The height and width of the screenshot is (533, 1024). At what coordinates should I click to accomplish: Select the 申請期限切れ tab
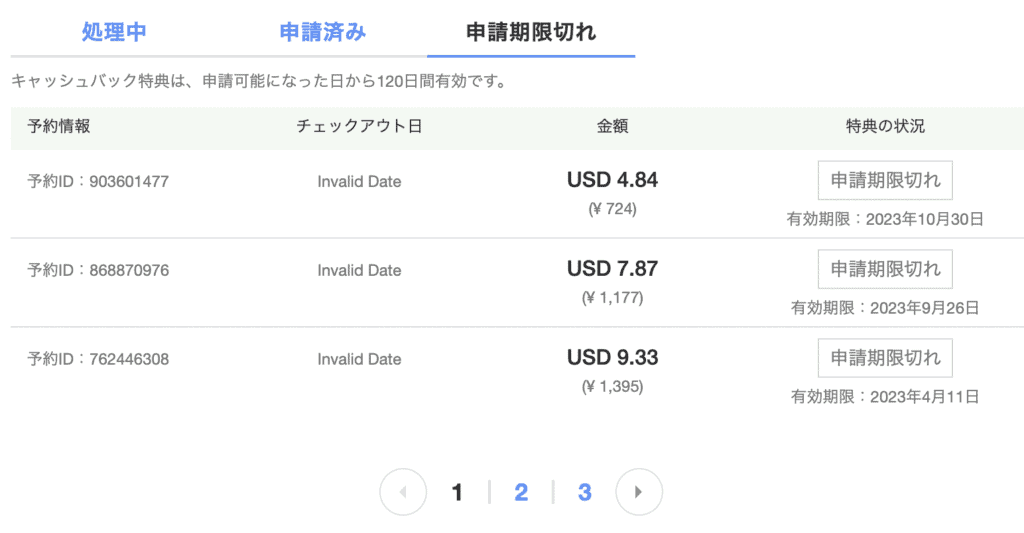coord(531,32)
